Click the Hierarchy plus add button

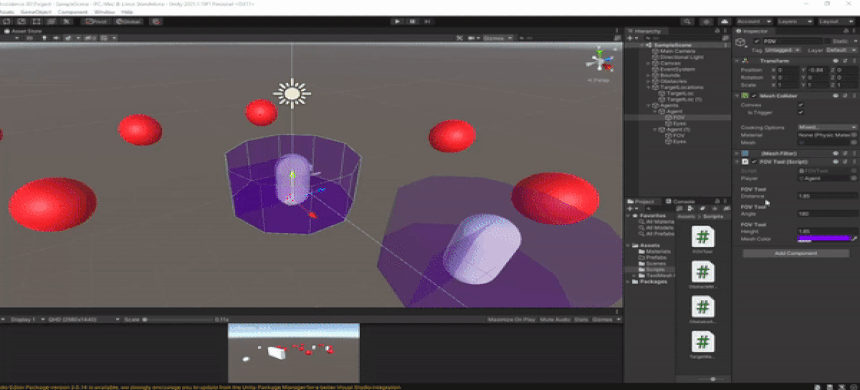click(x=630, y=38)
